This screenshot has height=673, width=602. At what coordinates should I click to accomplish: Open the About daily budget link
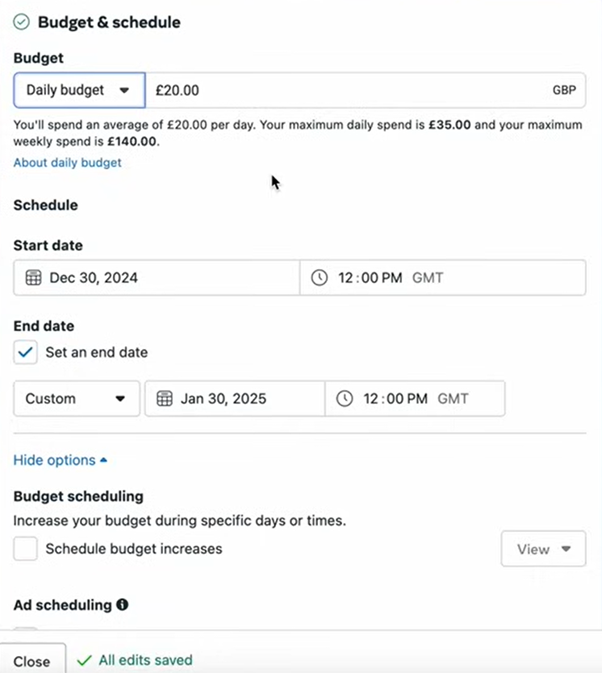pyautogui.click(x=67, y=162)
